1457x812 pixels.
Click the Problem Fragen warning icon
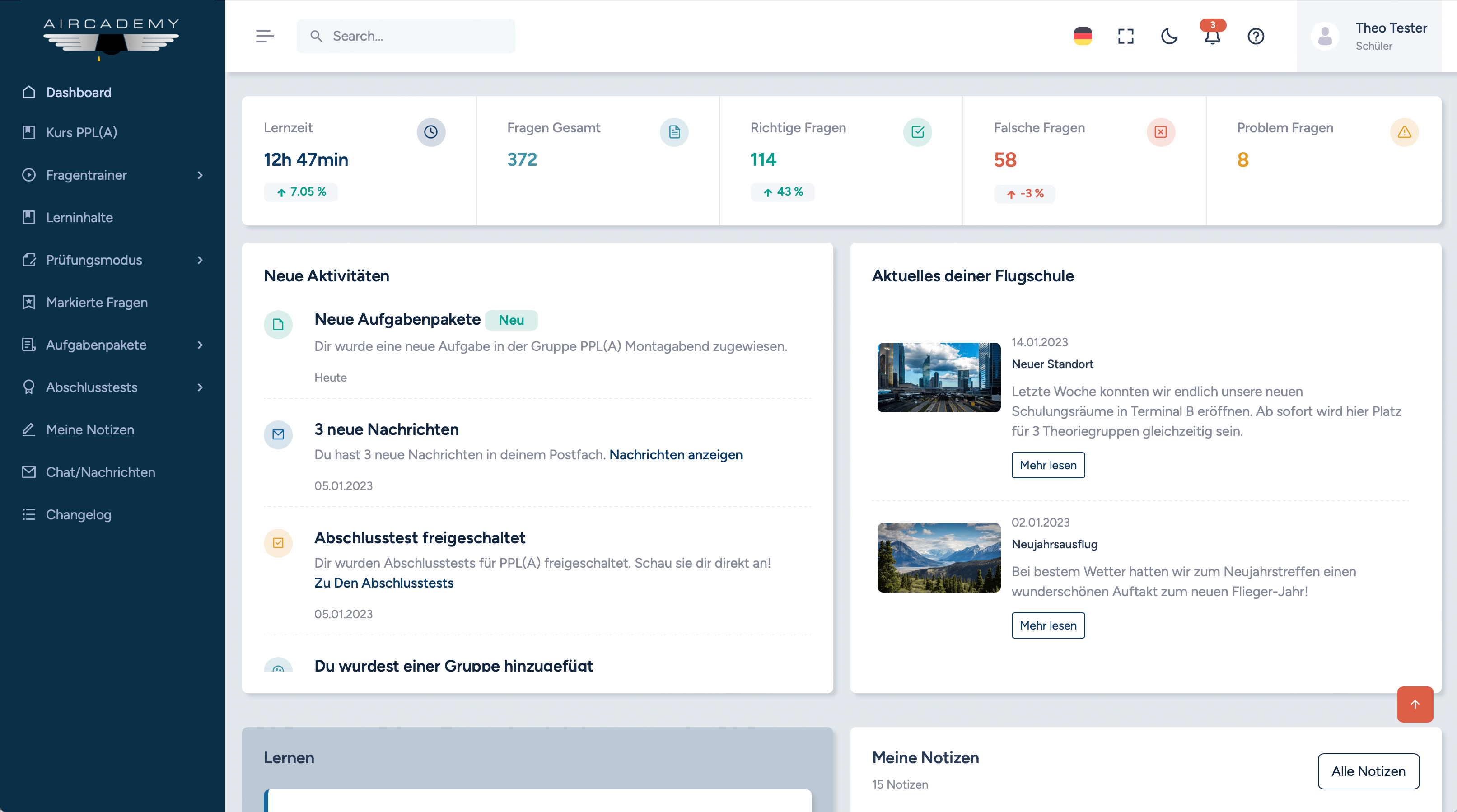pos(1404,132)
